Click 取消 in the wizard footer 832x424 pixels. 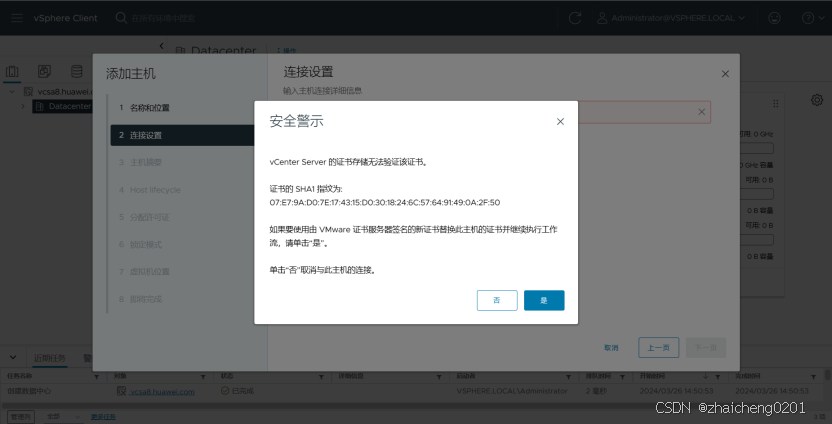(x=611, y=348)
